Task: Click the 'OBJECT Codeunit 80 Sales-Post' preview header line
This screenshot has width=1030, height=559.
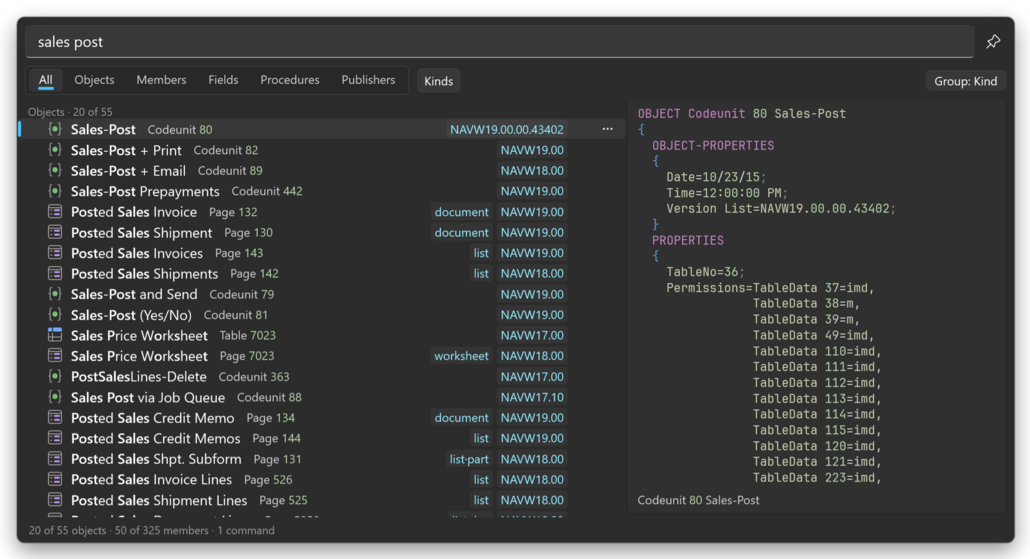Action: click(742, 114)
